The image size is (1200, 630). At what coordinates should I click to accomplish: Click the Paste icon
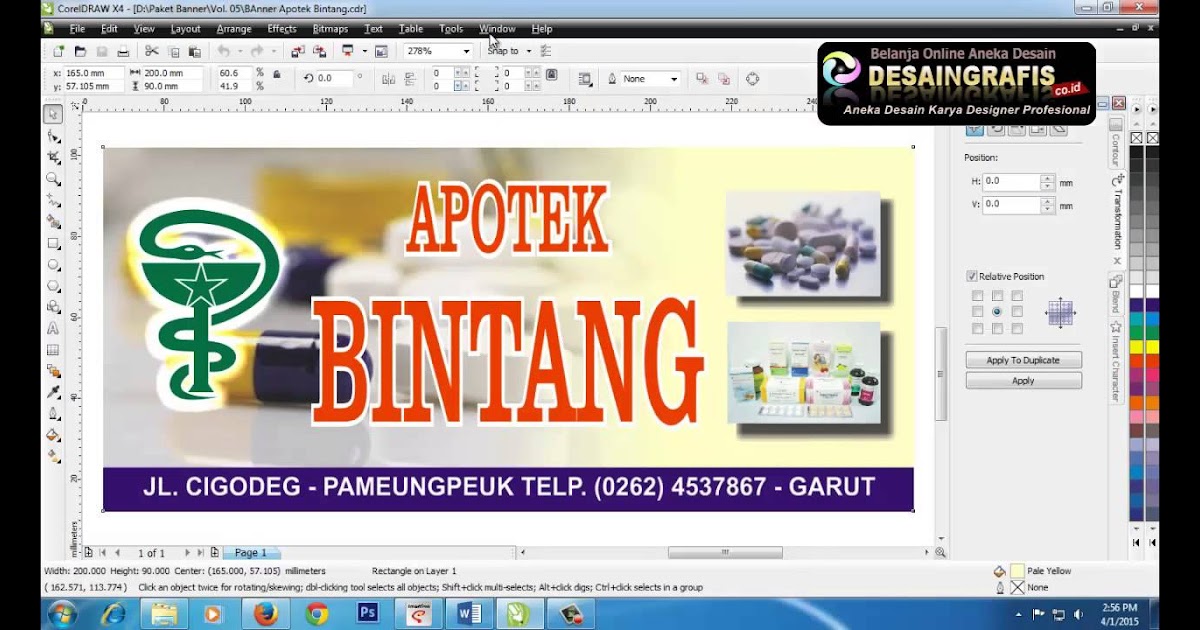pos(195,51)
